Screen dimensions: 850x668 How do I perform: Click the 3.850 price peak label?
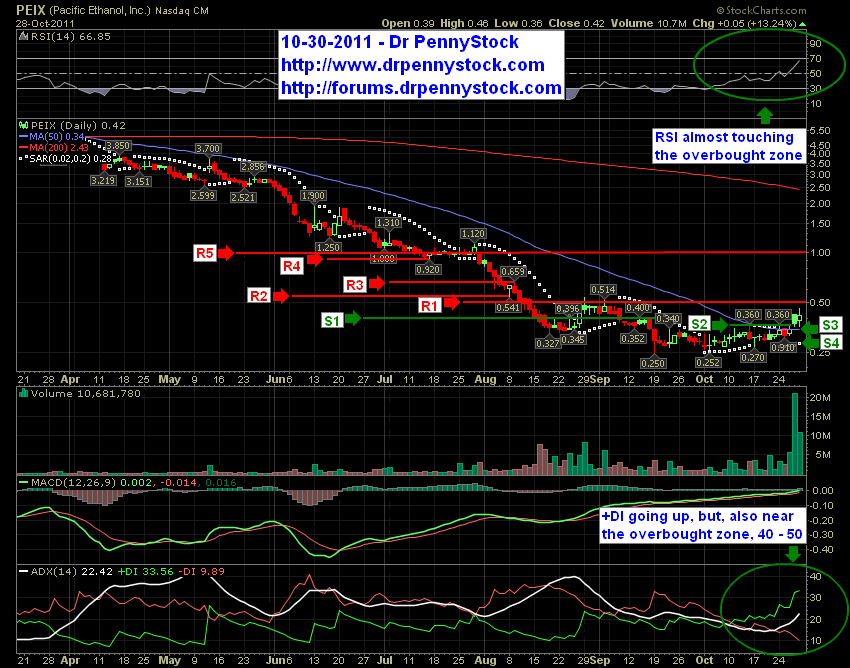pyautogui.click(x=118, y=146)
